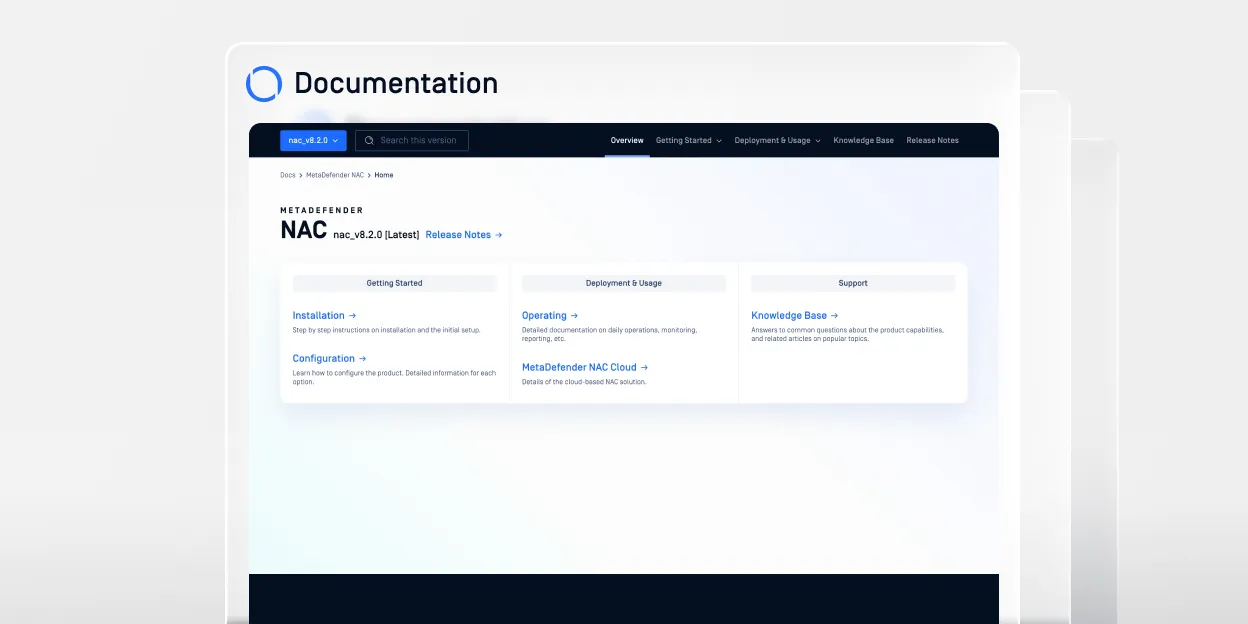Open Knowledge Base in the top navigation

point(863,141)
